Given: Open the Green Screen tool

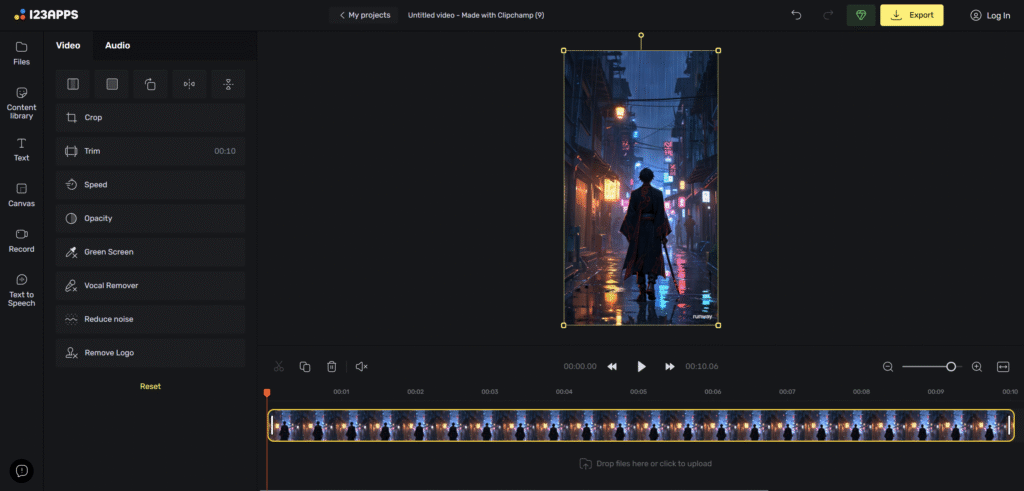Looking at the screenshot, I should pos(150,252).
